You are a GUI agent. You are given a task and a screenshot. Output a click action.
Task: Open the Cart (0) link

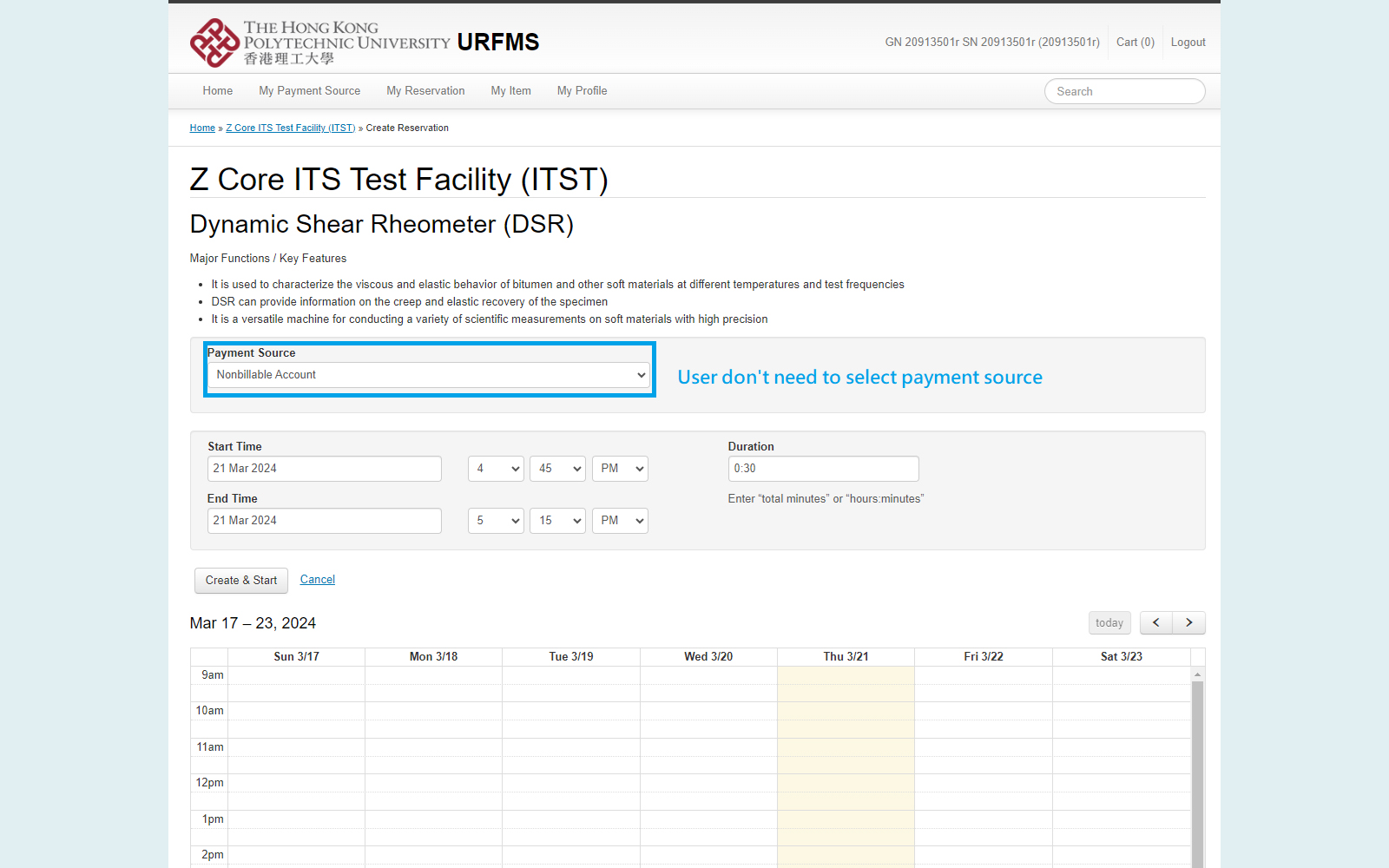point(1135,43)
